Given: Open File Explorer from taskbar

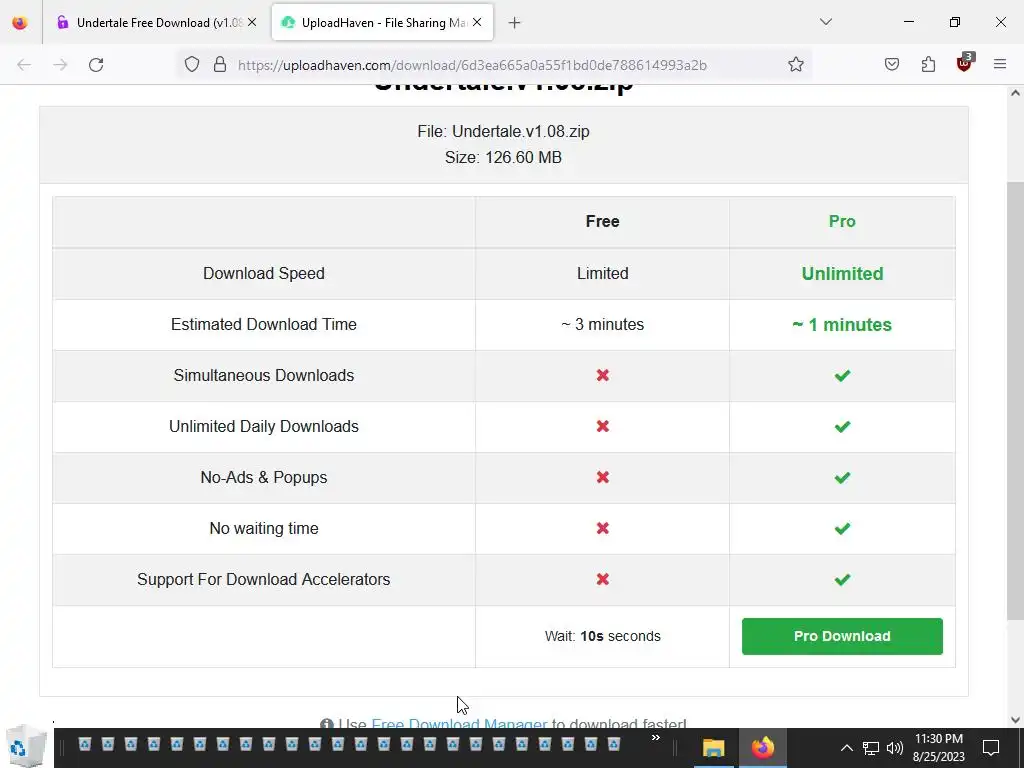Looking at the screenshot, I should point(713,748).
